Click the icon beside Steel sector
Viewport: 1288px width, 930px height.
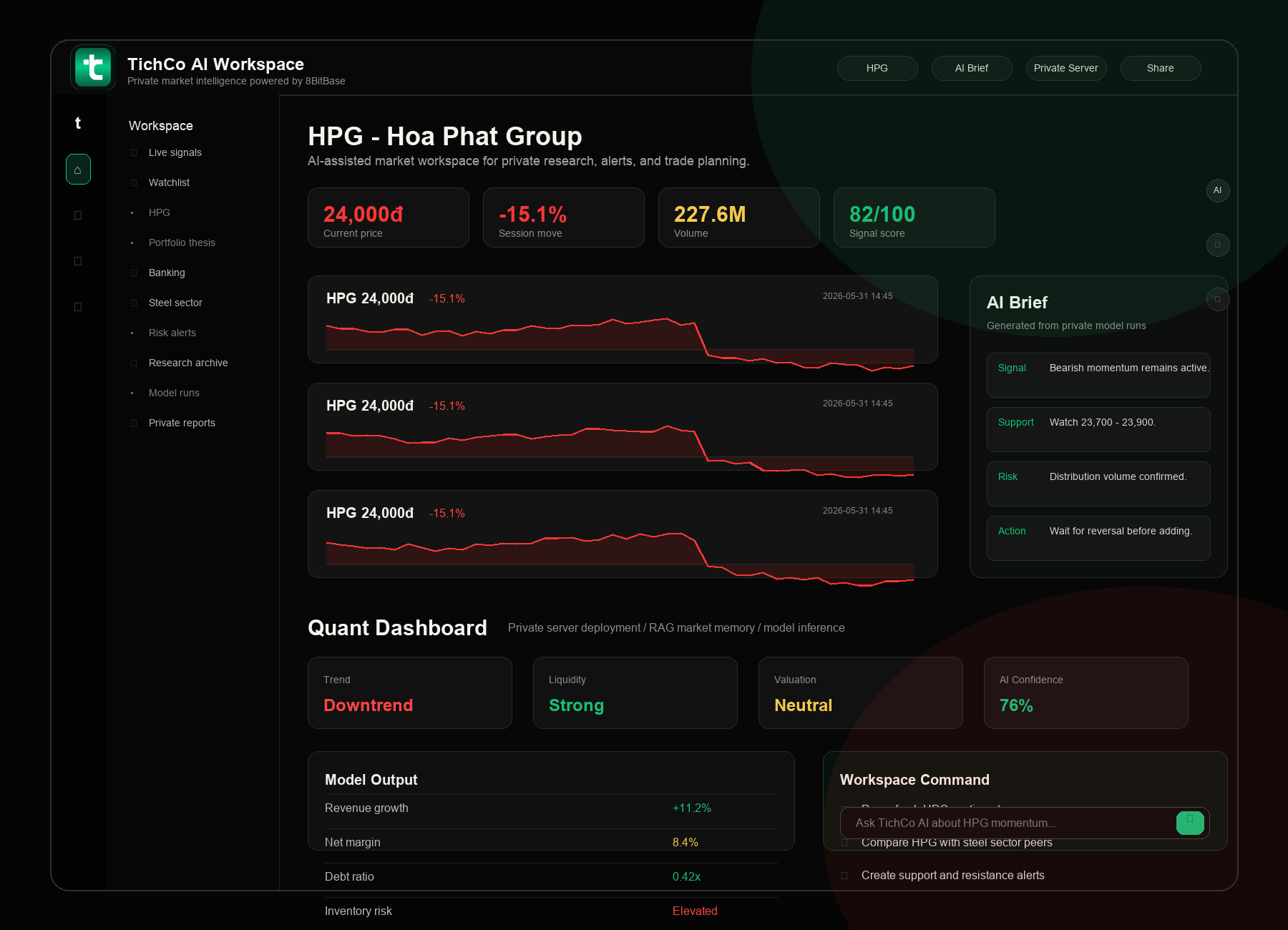[134, 303]
